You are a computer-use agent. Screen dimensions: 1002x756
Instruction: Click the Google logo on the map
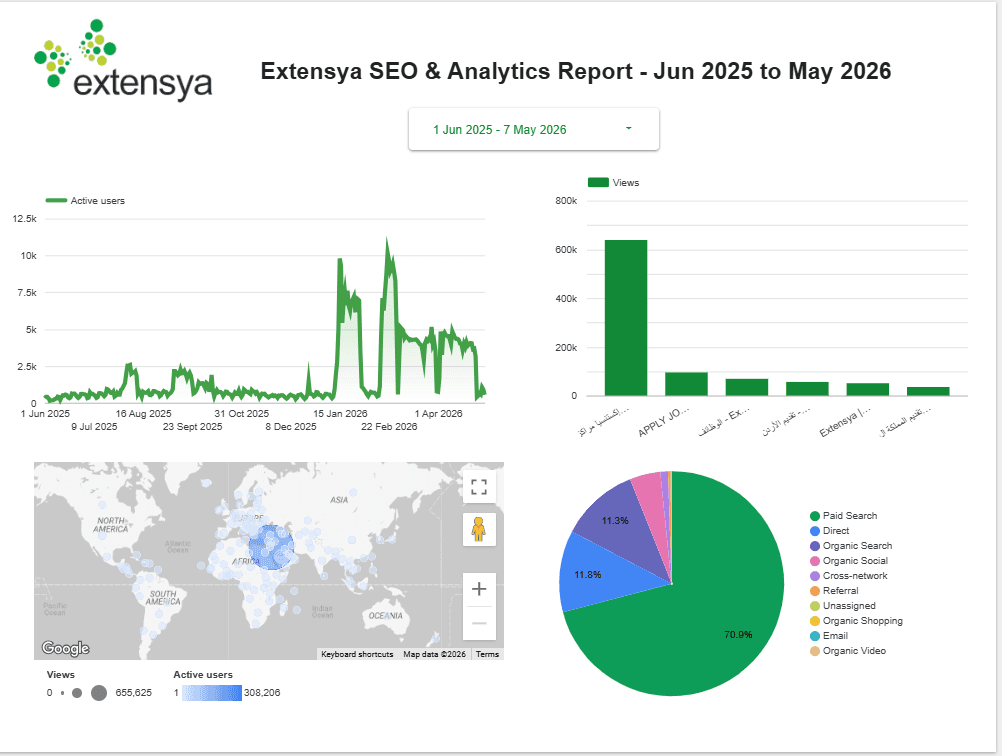coord(65,648)
